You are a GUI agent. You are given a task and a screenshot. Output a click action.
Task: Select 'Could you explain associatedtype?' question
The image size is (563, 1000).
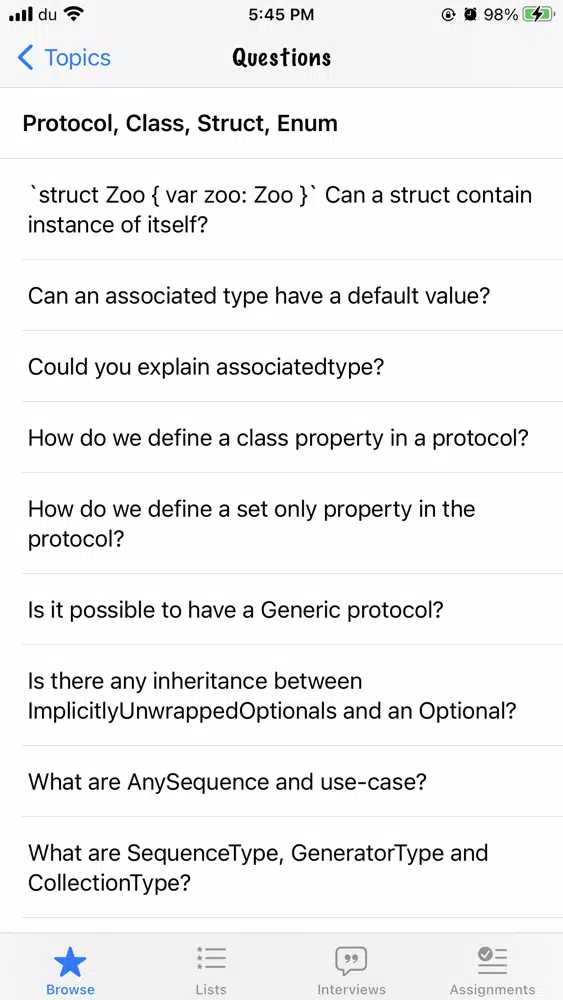(x=281, y=367)
